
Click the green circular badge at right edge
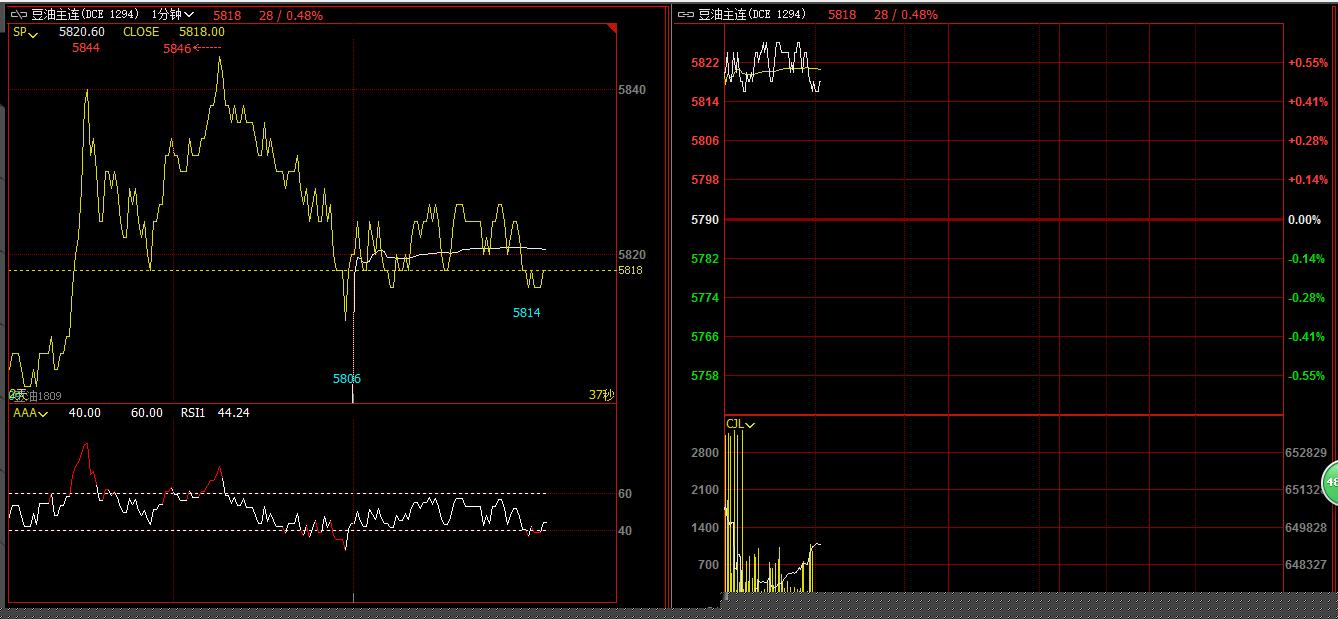[1330, 483]
